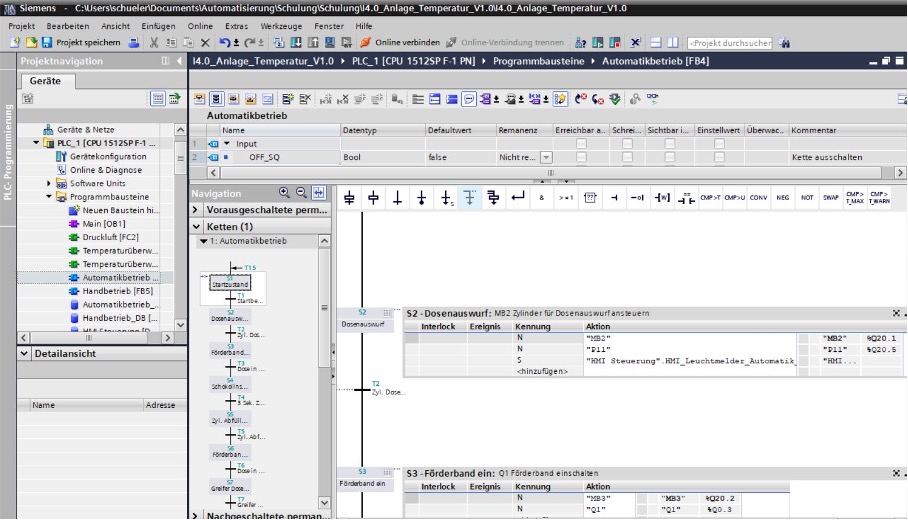Image resolution: width=908 pixels, height=520 pixels.
Task: Enable the Erreichbar checkbox in OFF_SQ row
Action: click(x=581, y=158)
